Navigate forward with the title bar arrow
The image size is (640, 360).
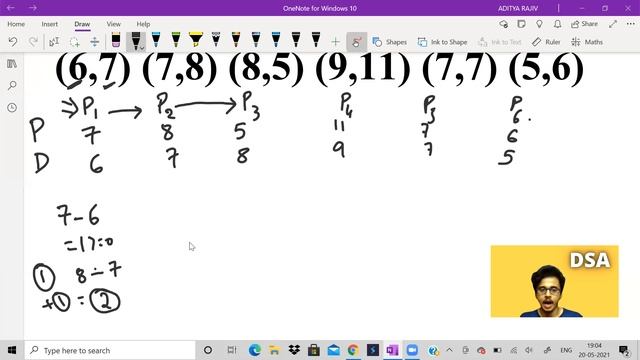(x=33, y=8)
